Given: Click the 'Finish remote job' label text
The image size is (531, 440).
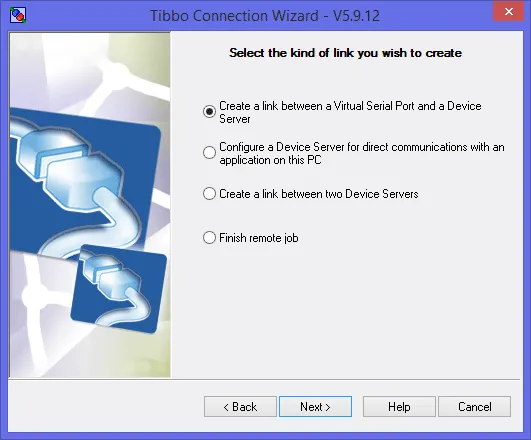Looking at the screenshot, I should (259, 238).
